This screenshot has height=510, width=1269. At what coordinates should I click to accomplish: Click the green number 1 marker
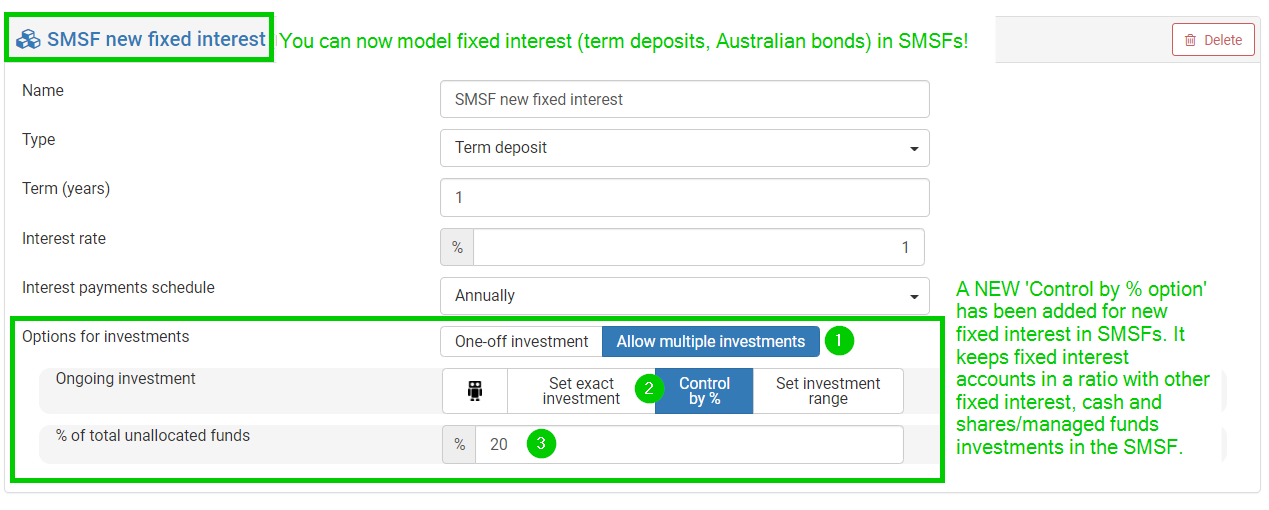pos(839,341)
